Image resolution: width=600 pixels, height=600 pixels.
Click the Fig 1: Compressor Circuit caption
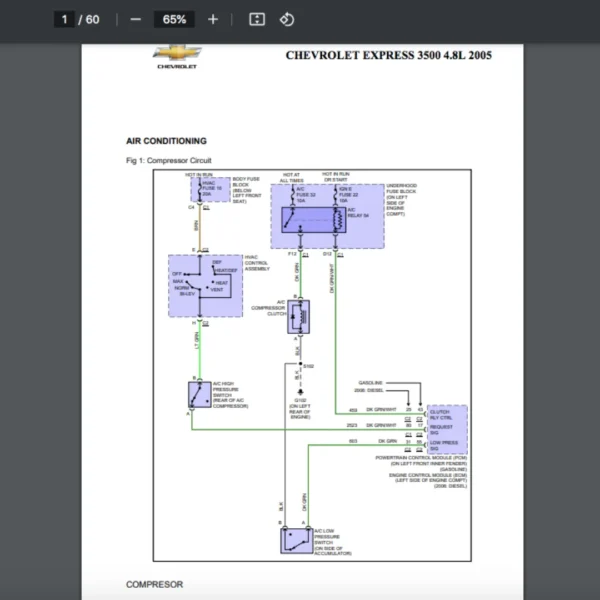[169, 160]
